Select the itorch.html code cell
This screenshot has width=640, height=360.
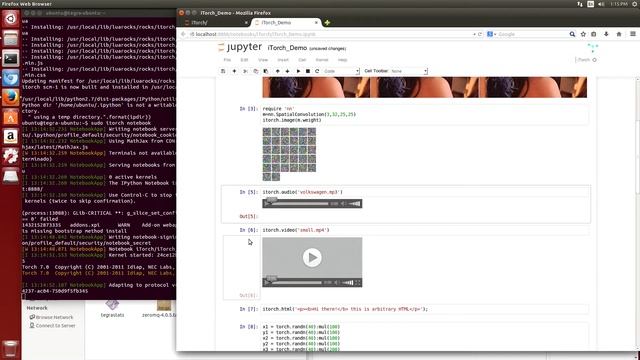tap(425, 309)
